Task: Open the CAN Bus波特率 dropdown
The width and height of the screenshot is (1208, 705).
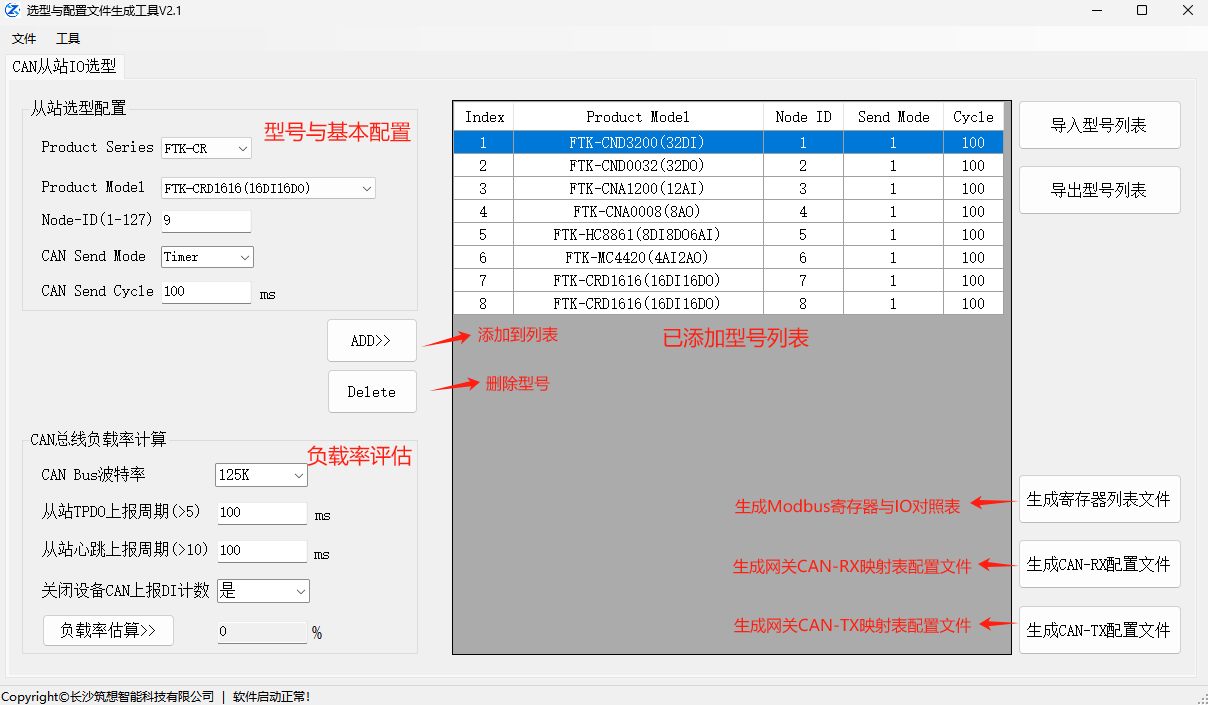Action: [261, 475]
